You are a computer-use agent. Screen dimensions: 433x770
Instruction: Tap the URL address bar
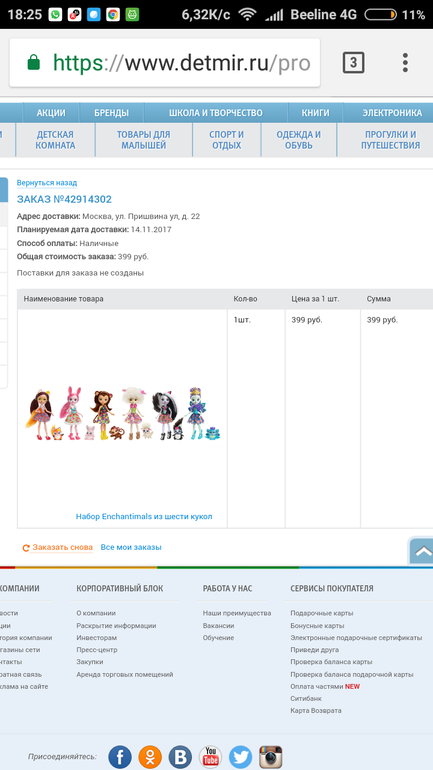[x=165, y=63]
